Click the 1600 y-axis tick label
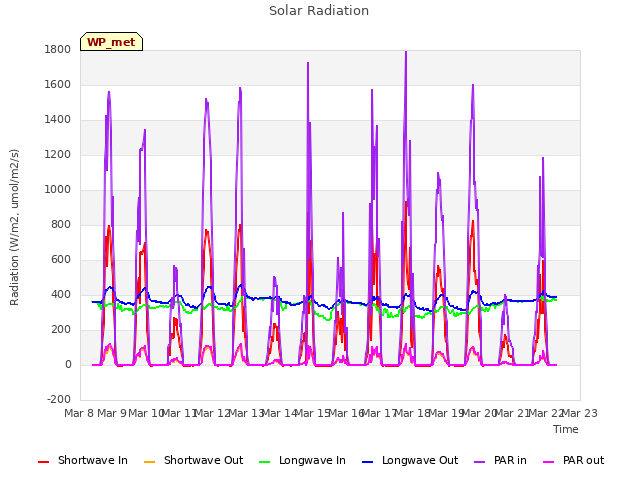 (x=58, y=84)
